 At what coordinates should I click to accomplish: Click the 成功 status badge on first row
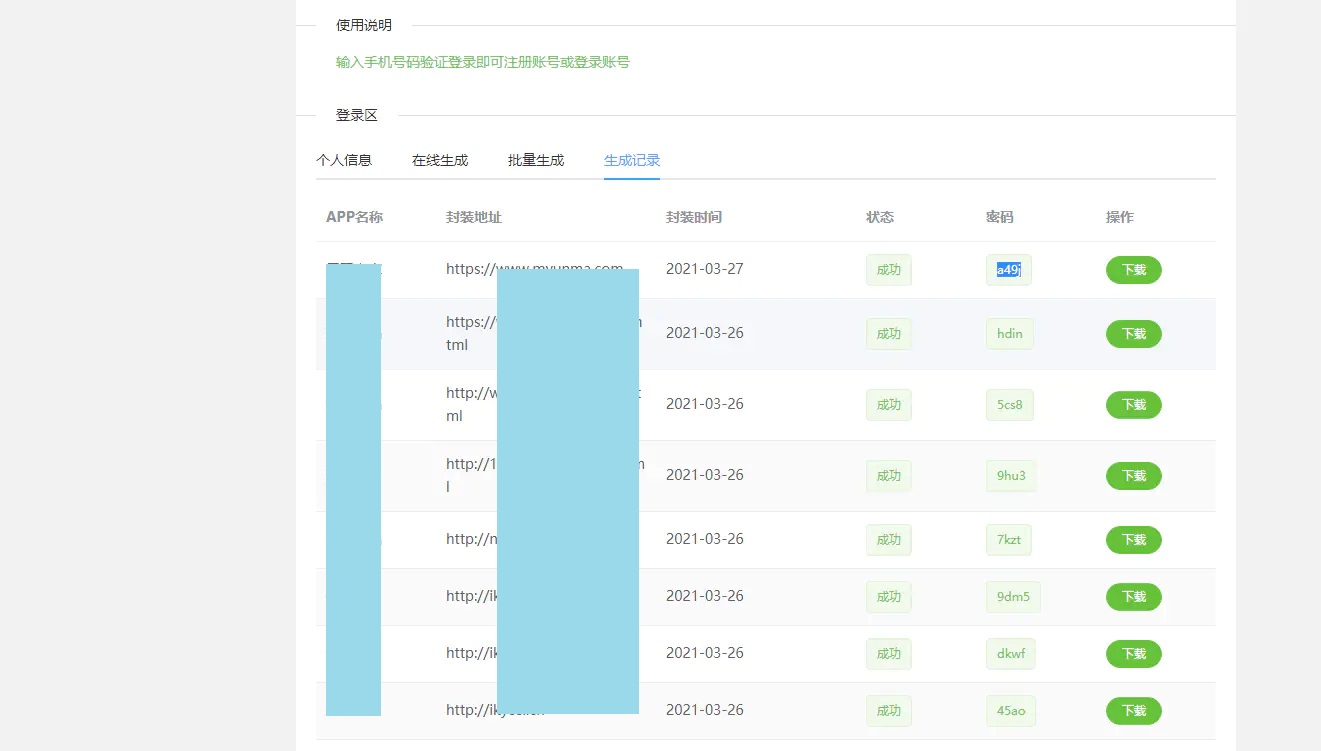pos(888,269)
